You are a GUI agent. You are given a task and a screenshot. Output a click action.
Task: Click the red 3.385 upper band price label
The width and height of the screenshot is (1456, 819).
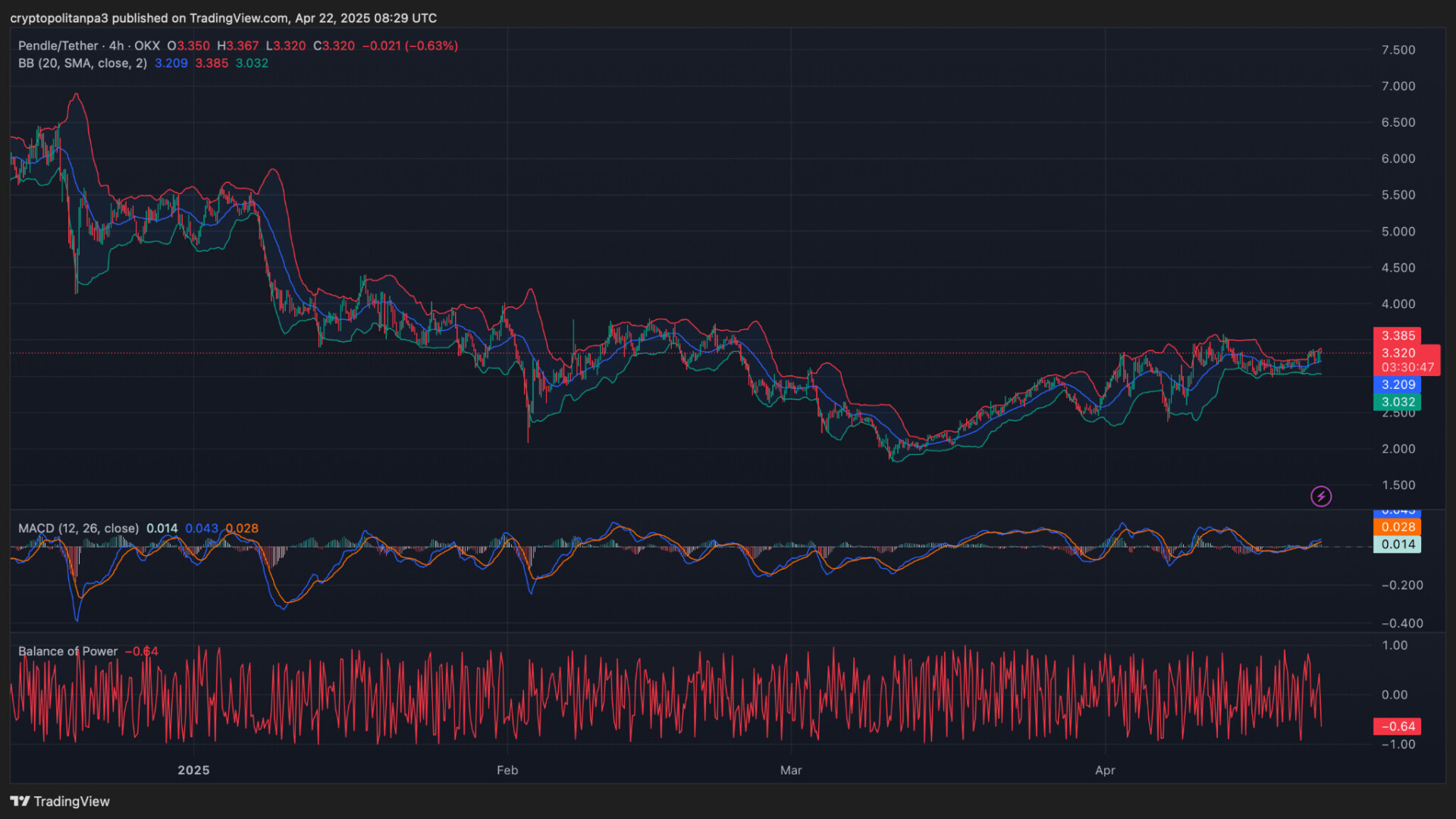[1397, 336]
